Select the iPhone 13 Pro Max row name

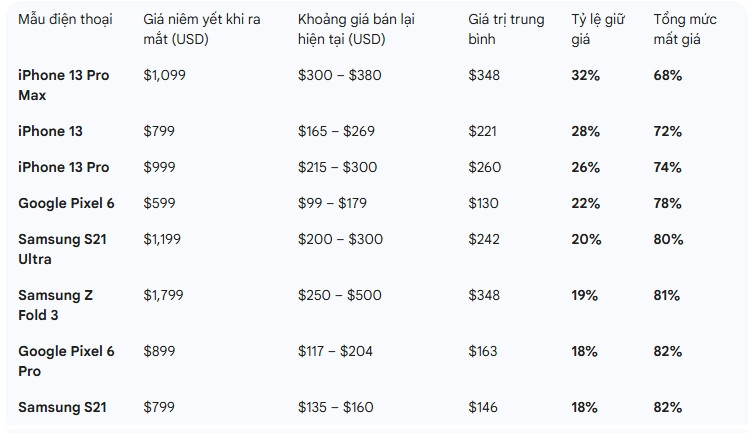pyautogui.click(x=63, y=85)
